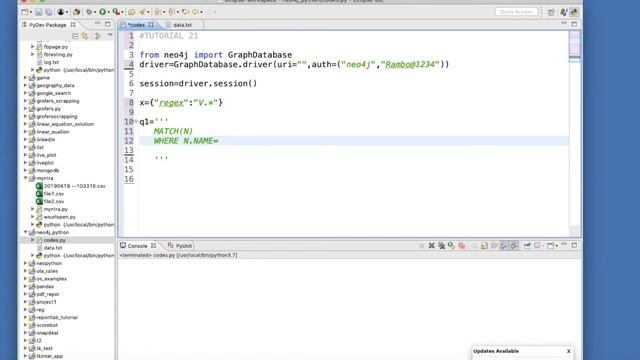
Task: Select log.txt in the tree
Action: pyautogui.click(x=51, y=62)
